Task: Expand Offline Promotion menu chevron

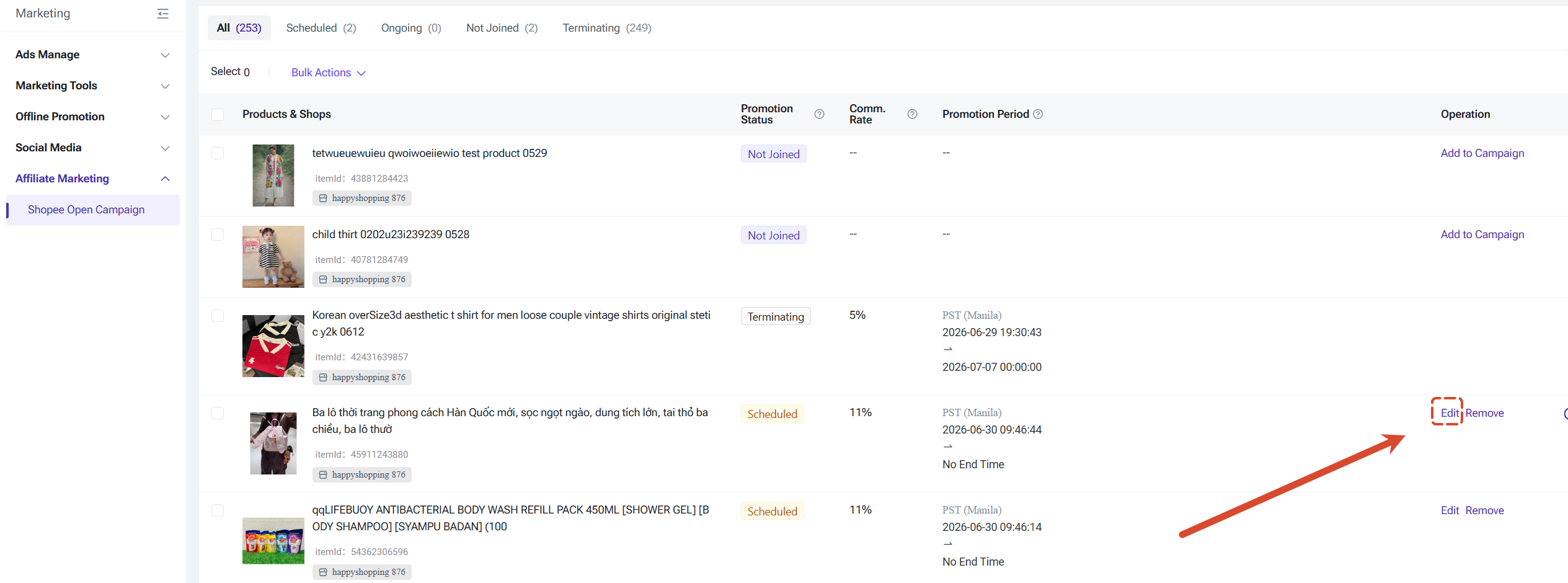Action: point(166,117)
